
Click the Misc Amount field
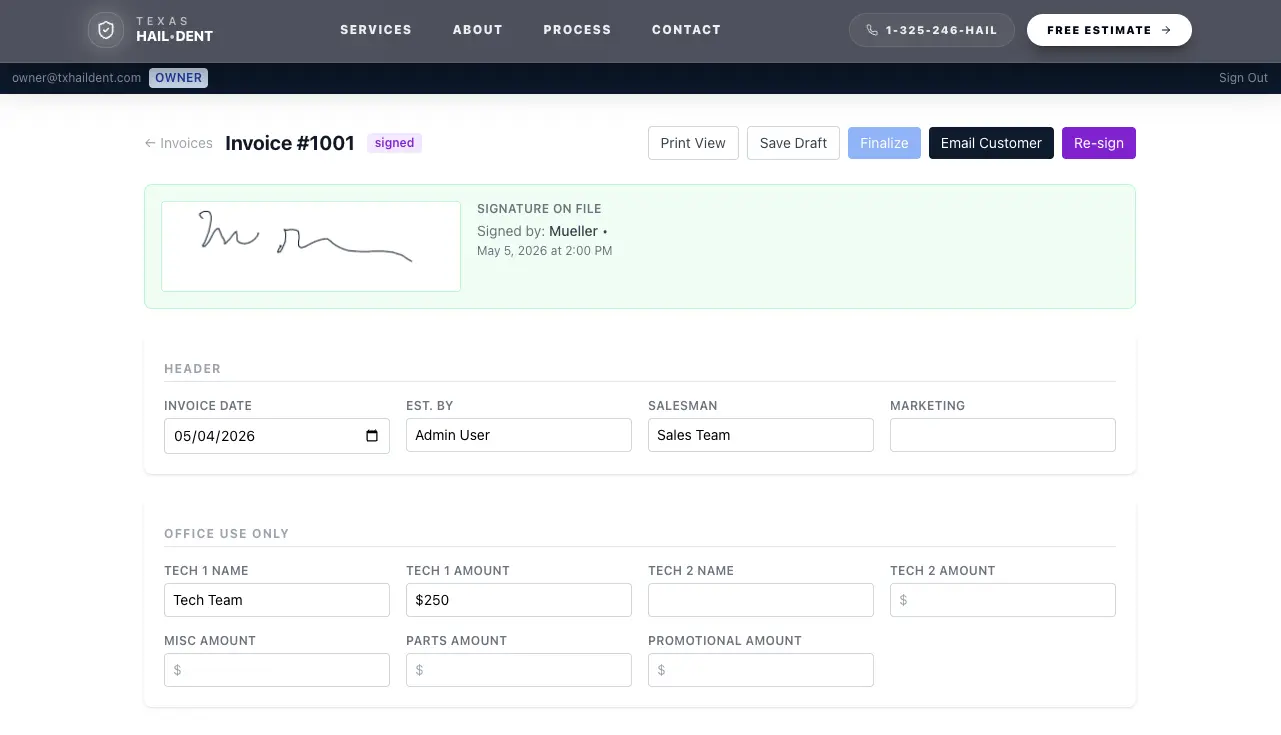[x=277, y=670]
